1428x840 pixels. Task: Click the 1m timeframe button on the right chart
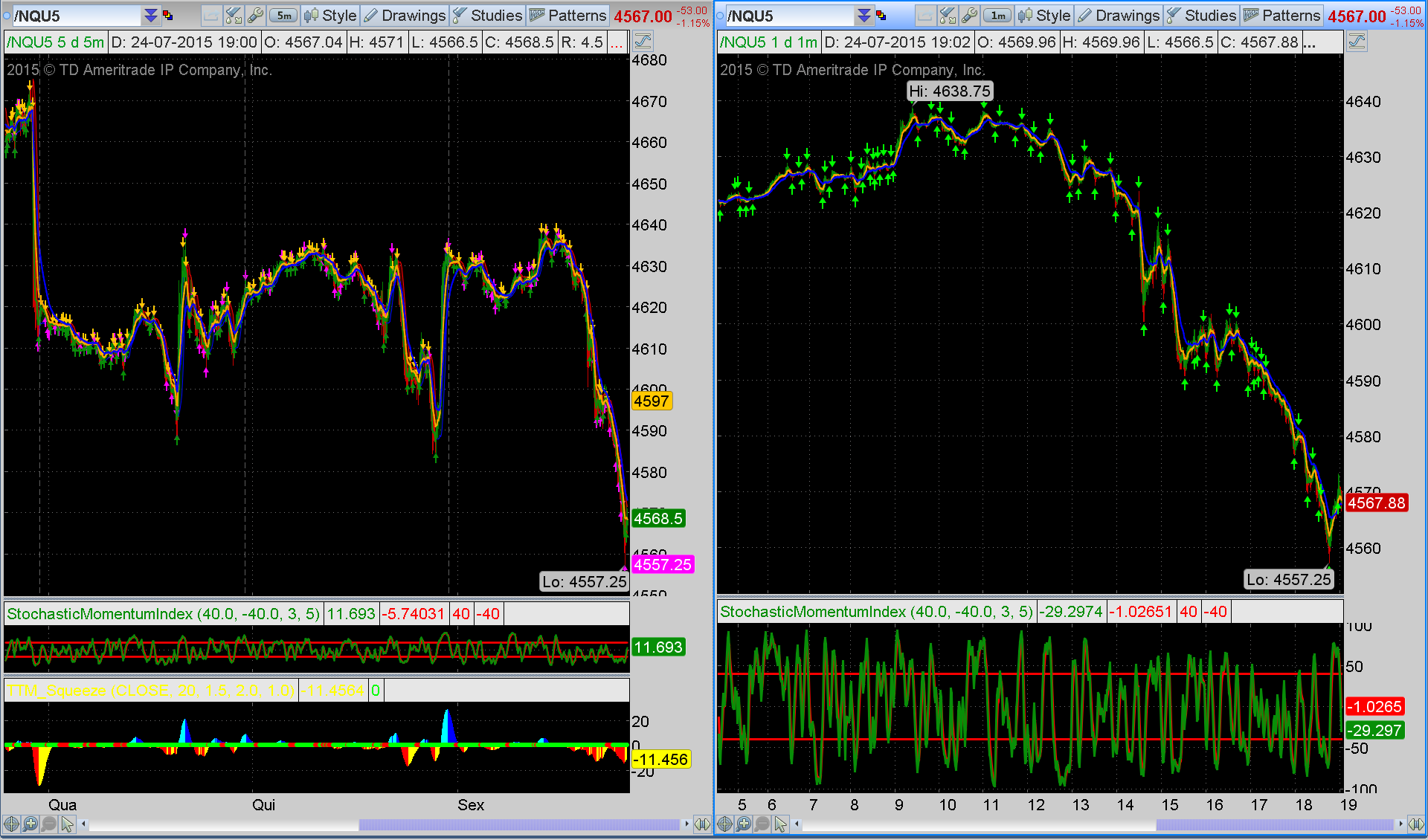(997, 16)
